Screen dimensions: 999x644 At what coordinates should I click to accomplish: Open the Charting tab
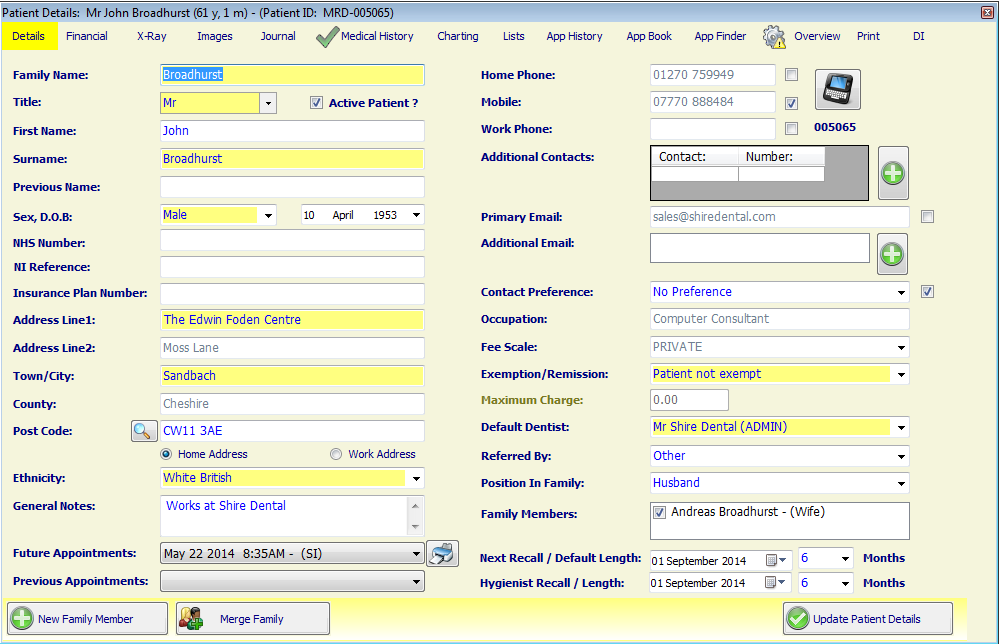point(457,35)
